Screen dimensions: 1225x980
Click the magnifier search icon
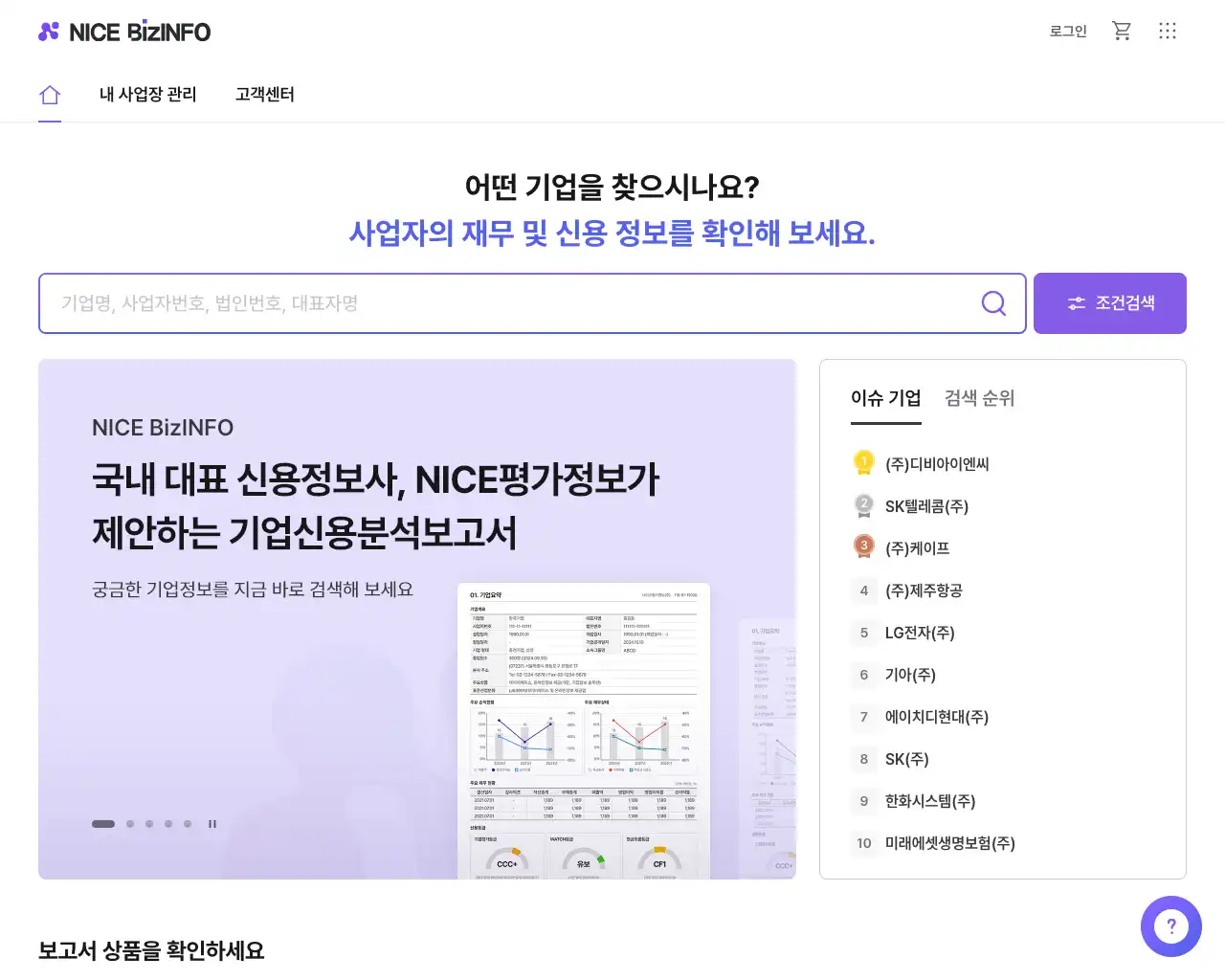point(993,303)
